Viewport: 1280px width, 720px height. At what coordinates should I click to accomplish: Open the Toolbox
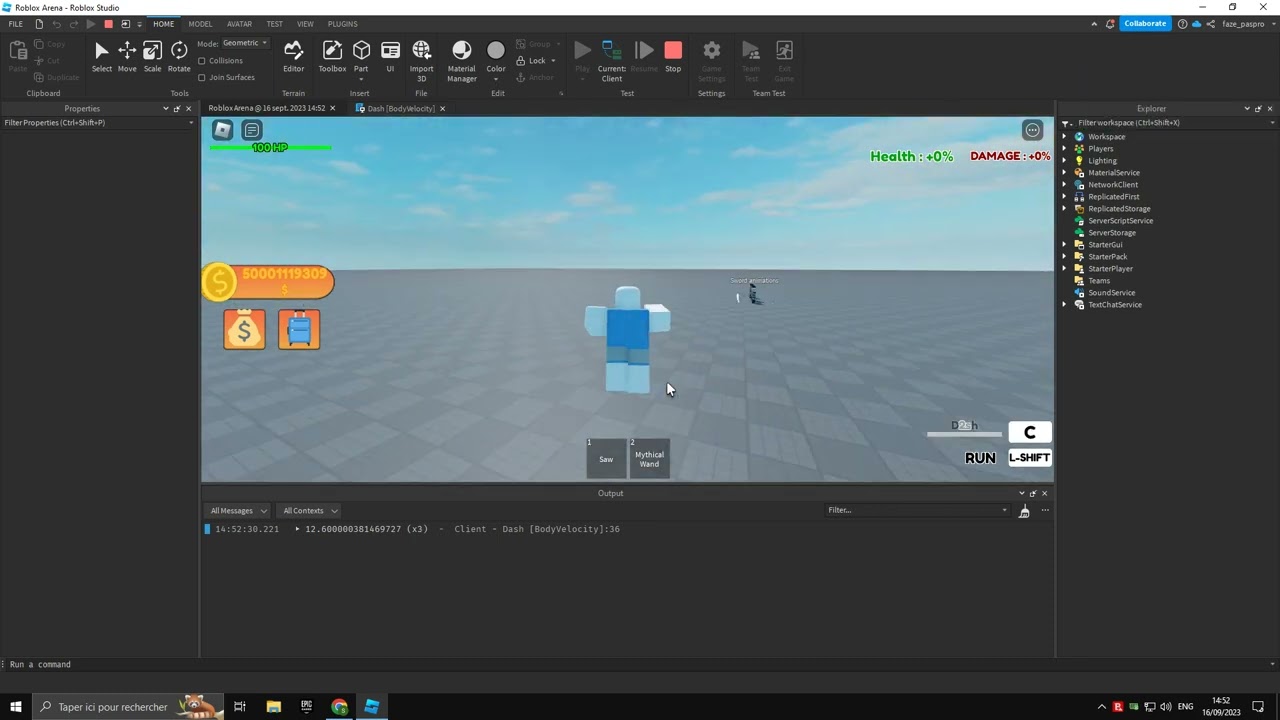pos(332,57)
